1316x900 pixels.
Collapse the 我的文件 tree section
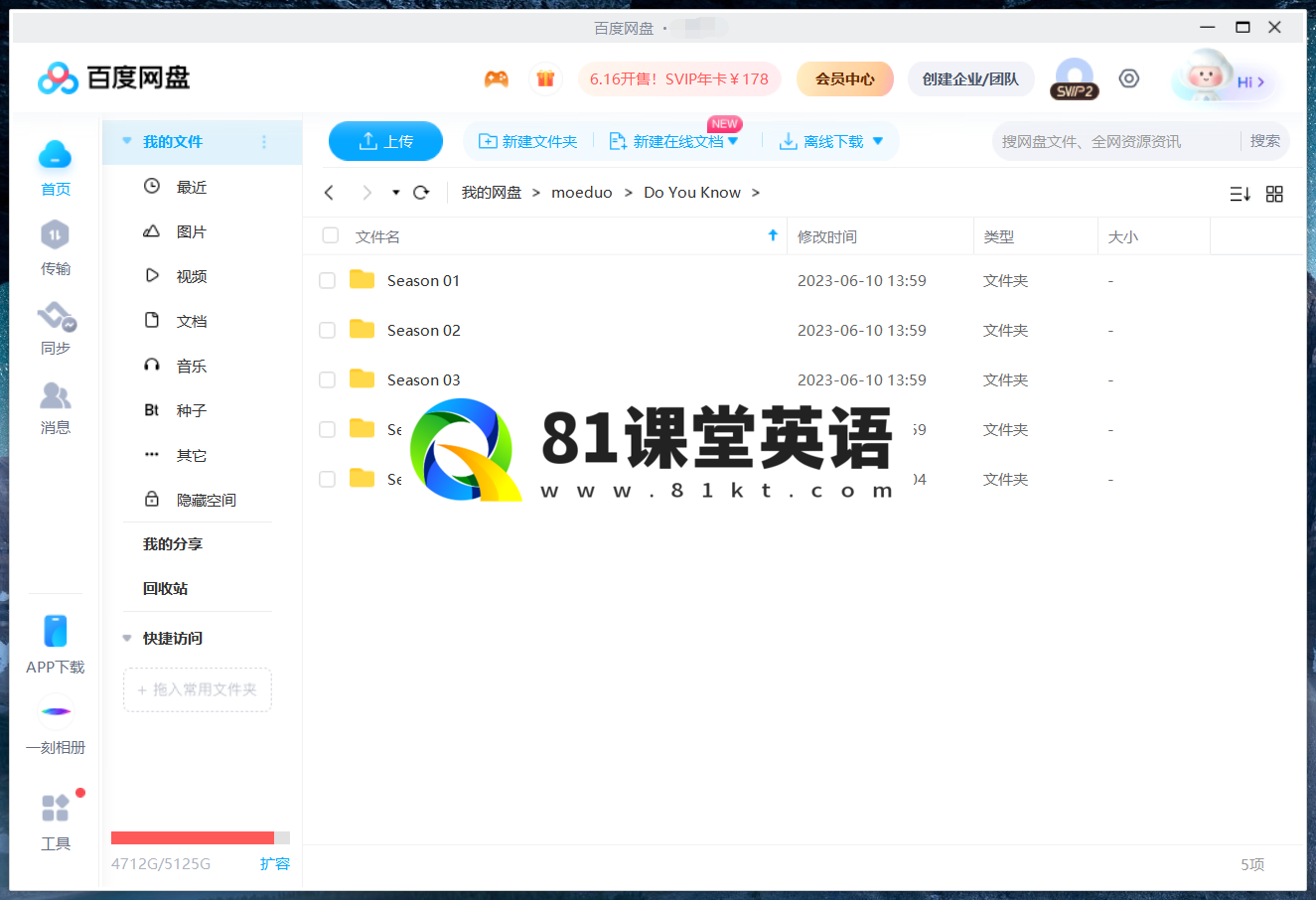[127, 141]
